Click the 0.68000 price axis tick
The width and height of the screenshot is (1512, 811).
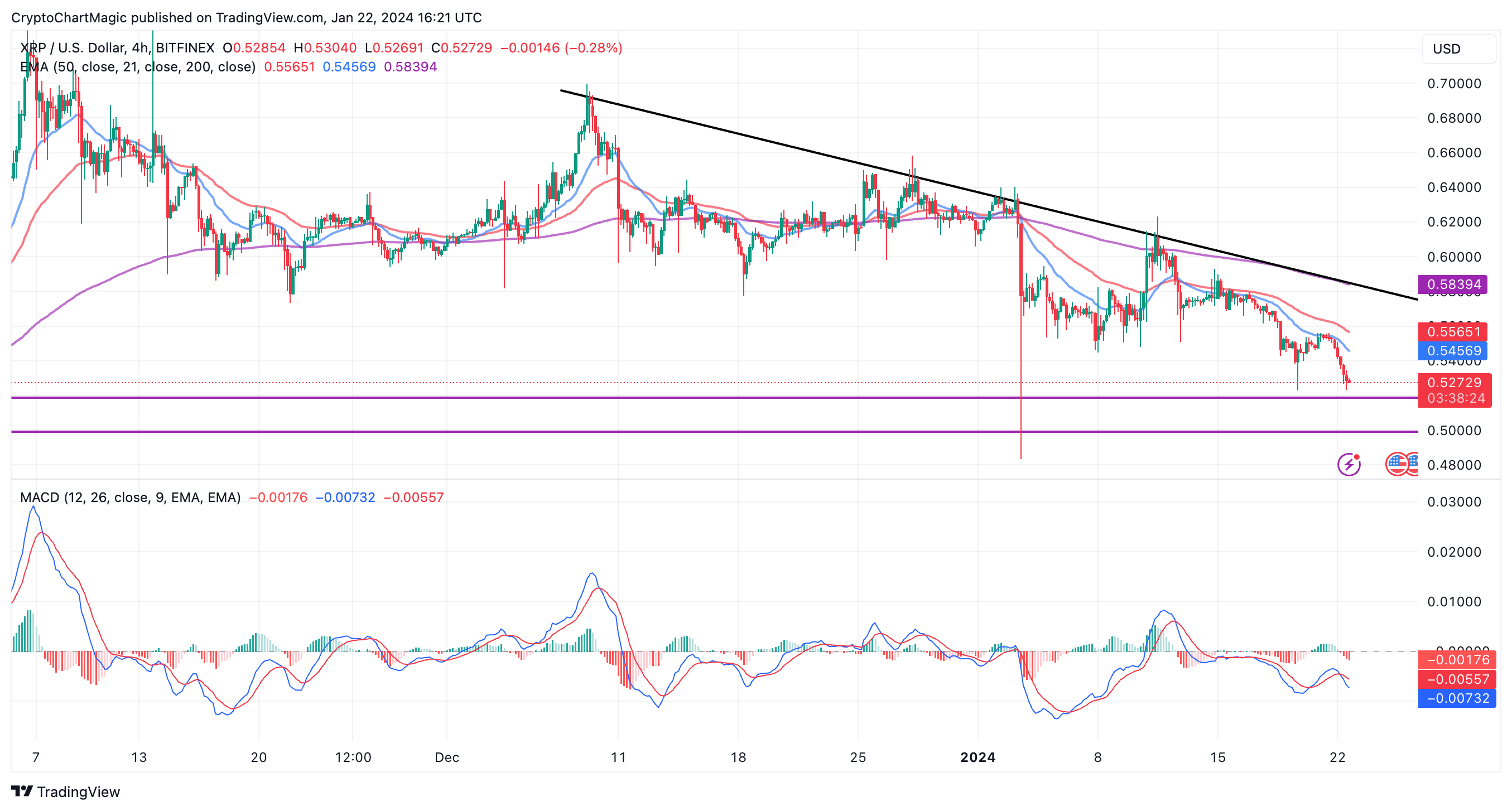pyautogui.click(x=1455, y=118)
